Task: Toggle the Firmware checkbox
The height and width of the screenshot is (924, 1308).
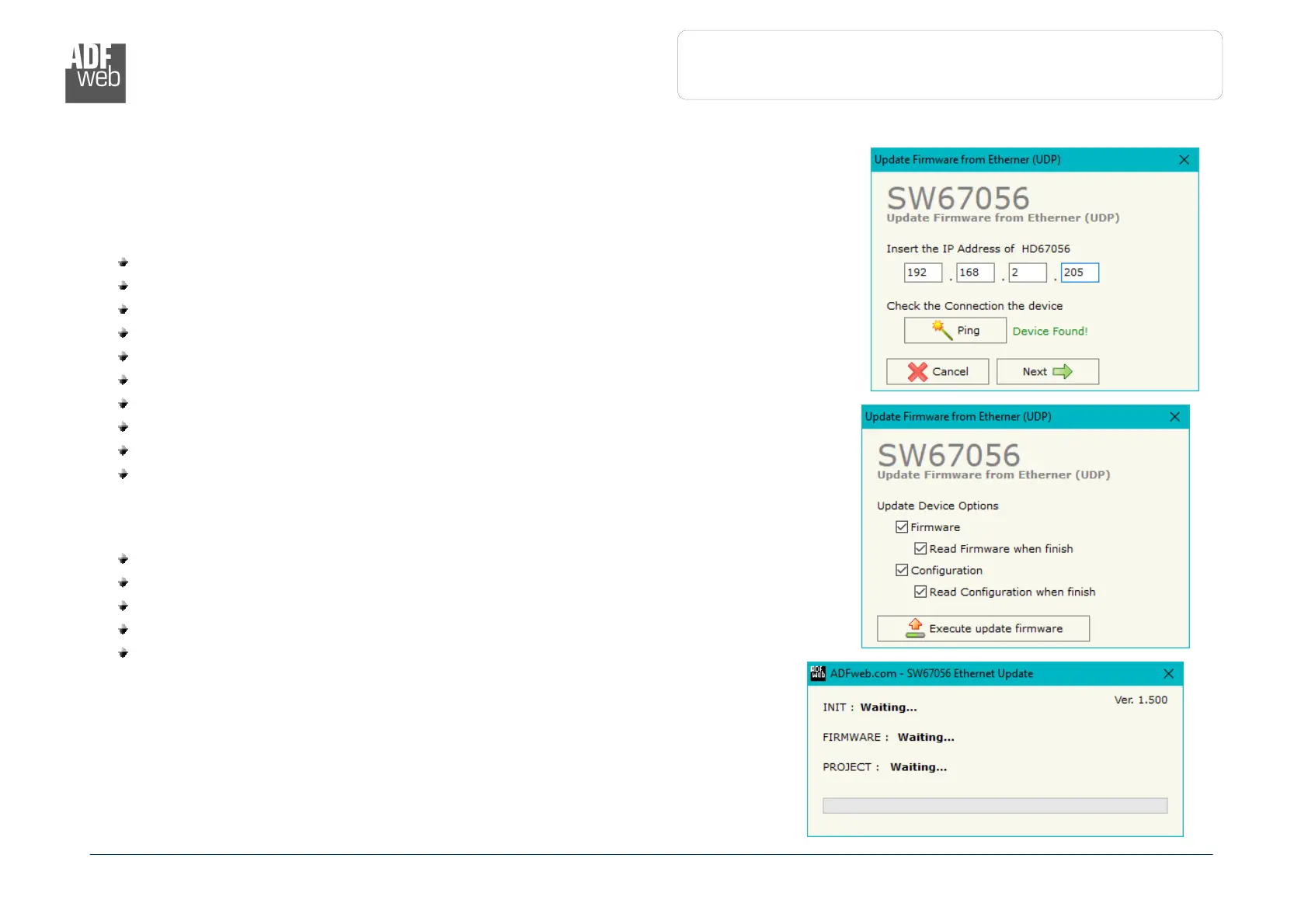Action: (902, 527)
